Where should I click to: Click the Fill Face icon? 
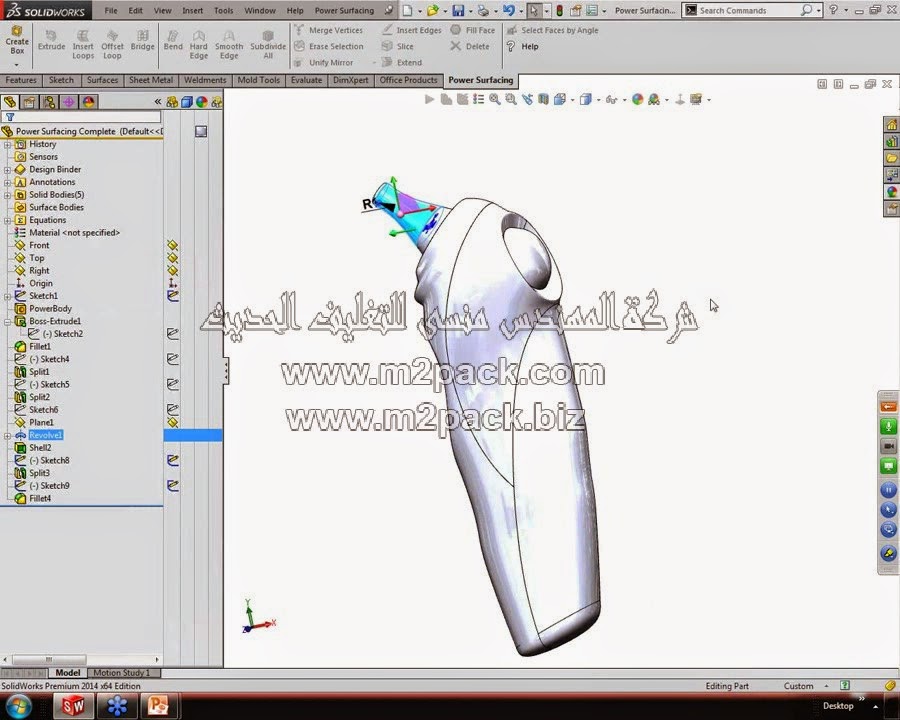[x=455, y=30]
